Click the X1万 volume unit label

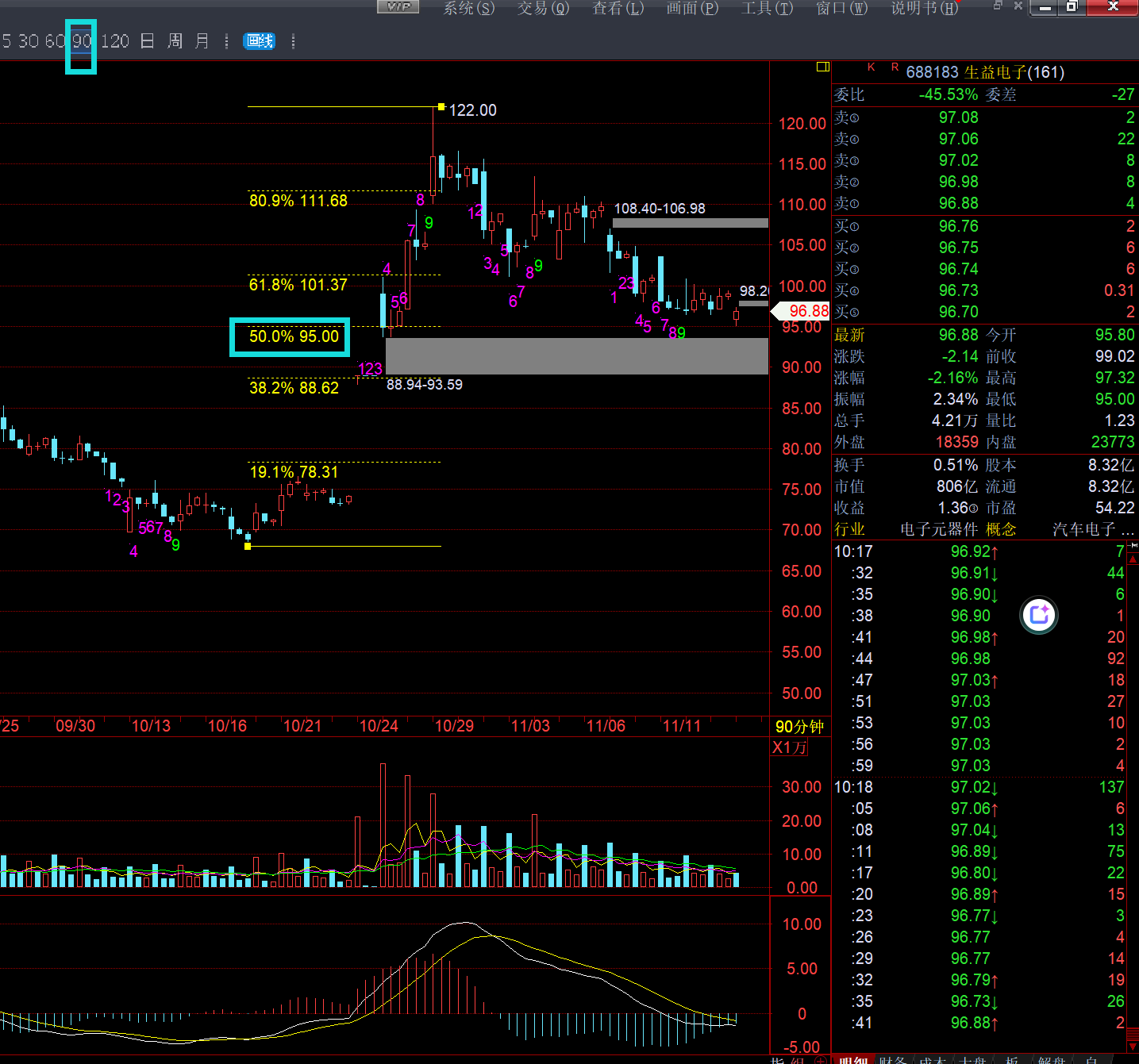(x=790, y=747)
